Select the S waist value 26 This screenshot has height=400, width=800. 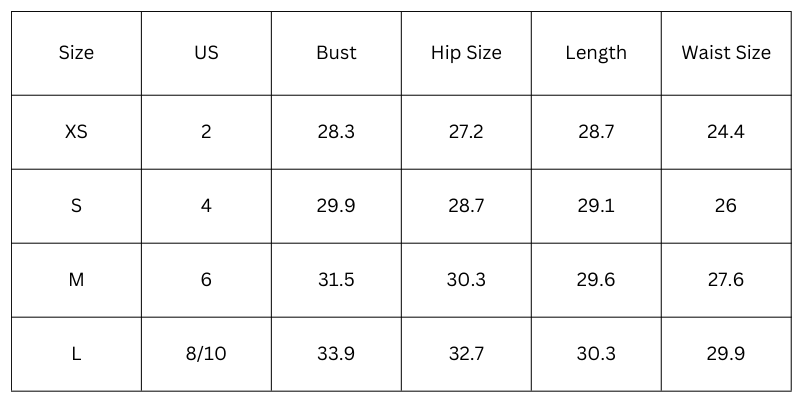(x=726, y=206)
